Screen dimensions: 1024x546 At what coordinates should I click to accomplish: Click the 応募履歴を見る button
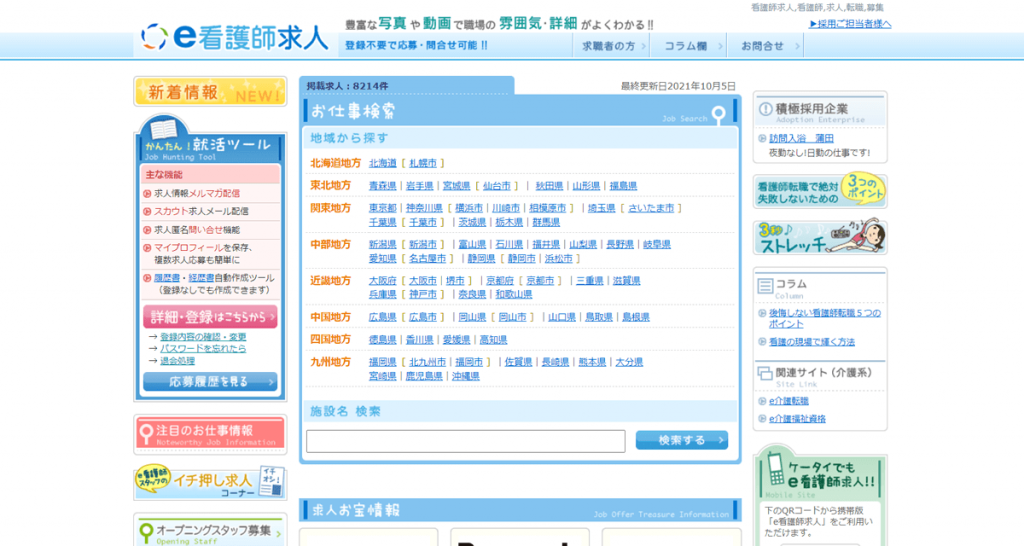coord(210,381)
